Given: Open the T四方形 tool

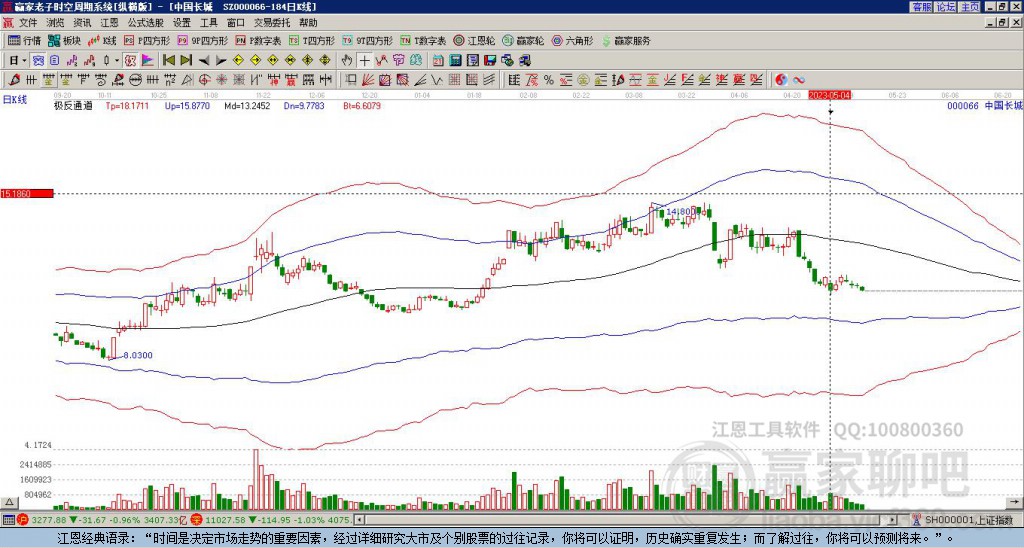Looking at the screenshot, I should click(312, 40).
